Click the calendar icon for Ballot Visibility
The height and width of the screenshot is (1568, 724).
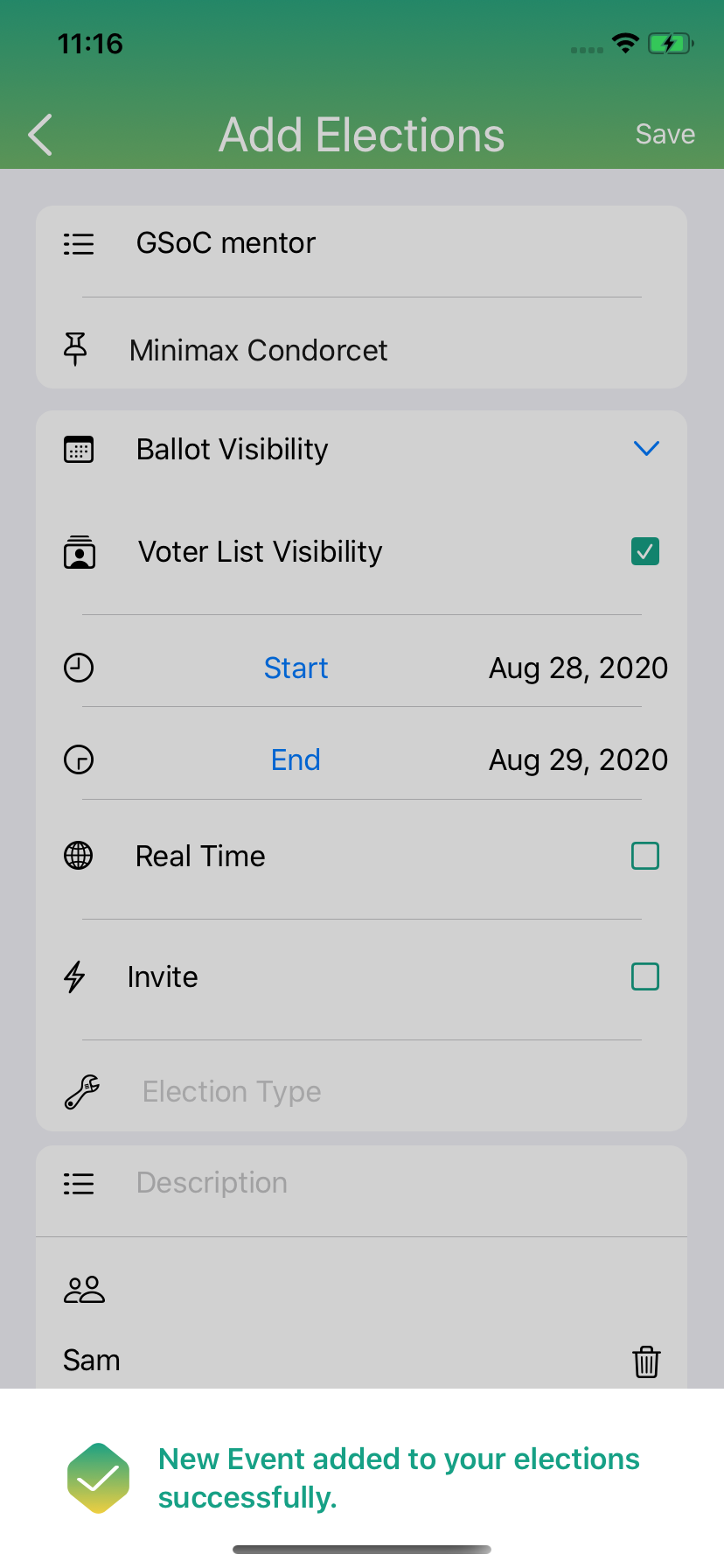(79, 449)
